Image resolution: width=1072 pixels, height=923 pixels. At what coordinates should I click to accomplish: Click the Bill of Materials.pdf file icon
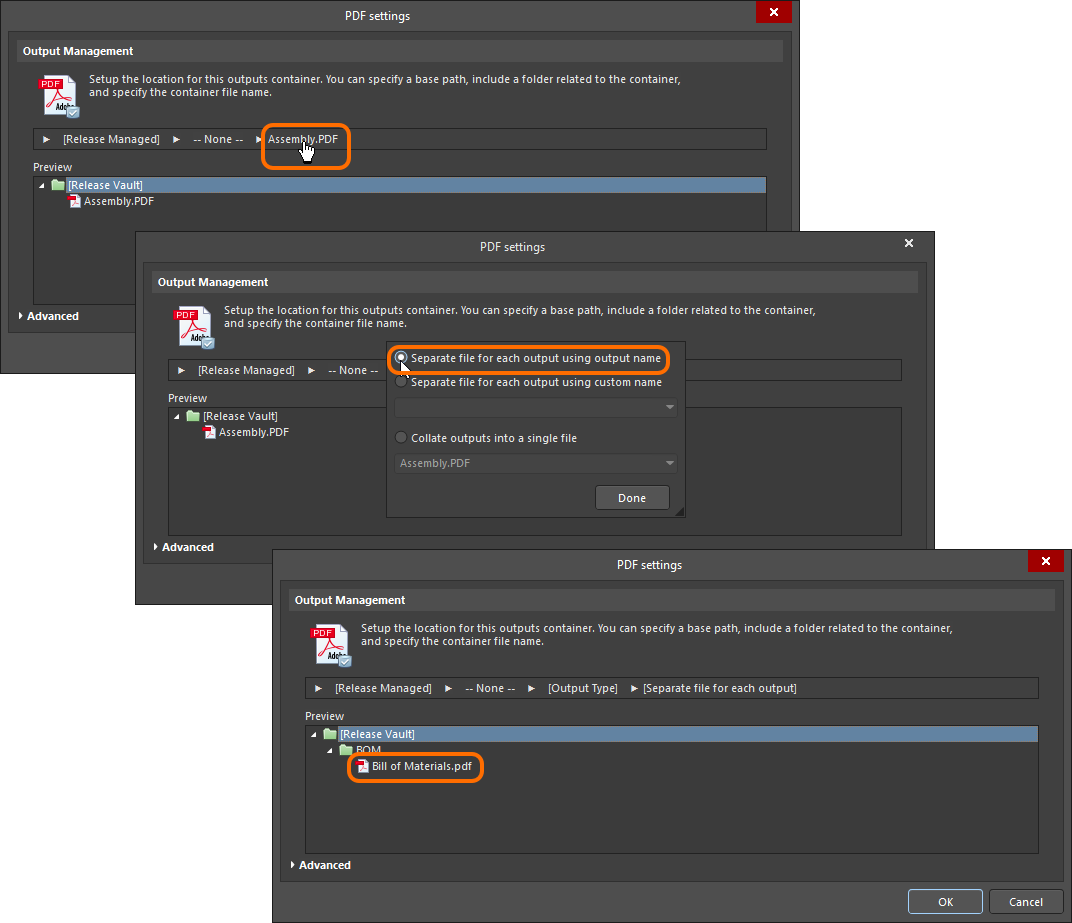[363, 767]
